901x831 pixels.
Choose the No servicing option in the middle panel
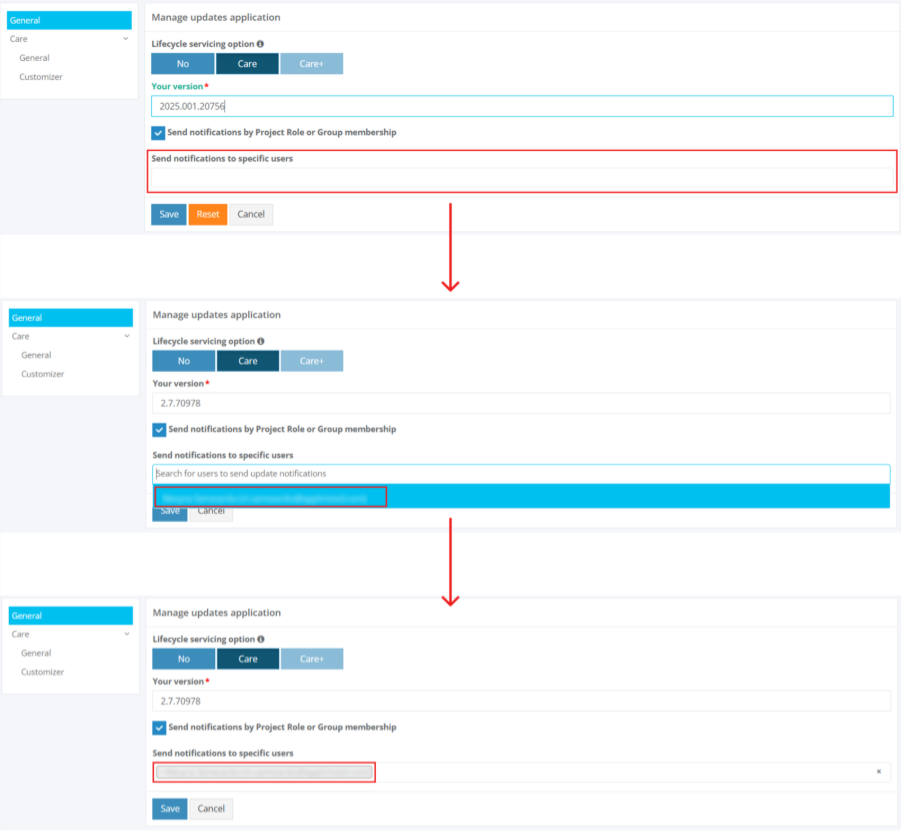pos(184,361)
